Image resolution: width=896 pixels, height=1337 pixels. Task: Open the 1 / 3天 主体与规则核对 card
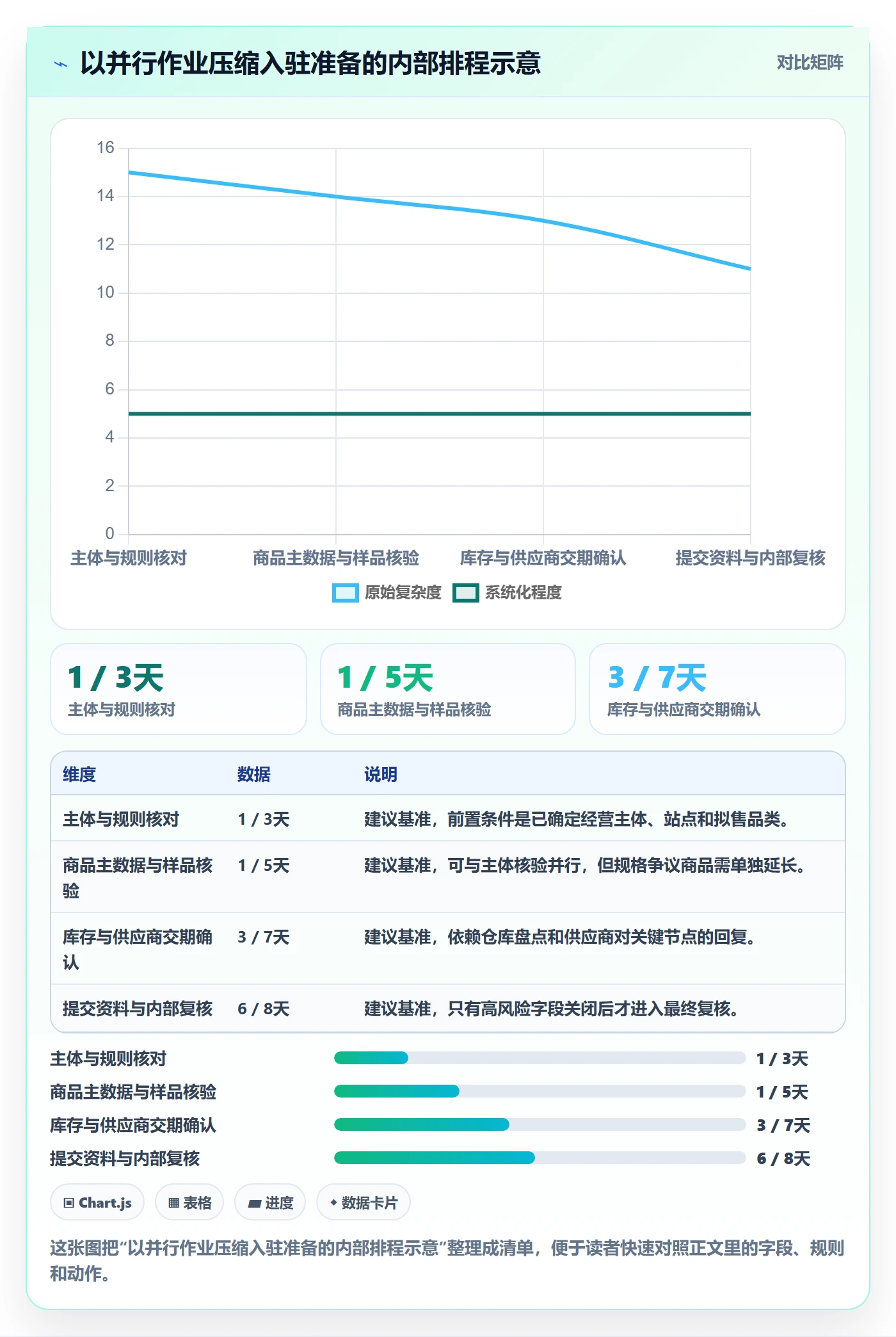(179, 689)
